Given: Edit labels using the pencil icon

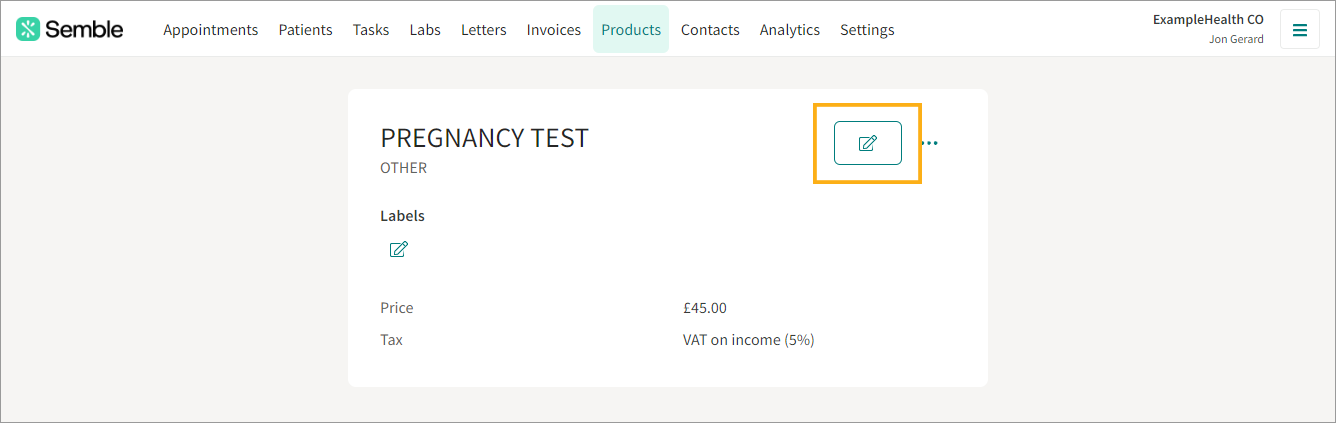Looking at the screenshot, I should [398, 249].
